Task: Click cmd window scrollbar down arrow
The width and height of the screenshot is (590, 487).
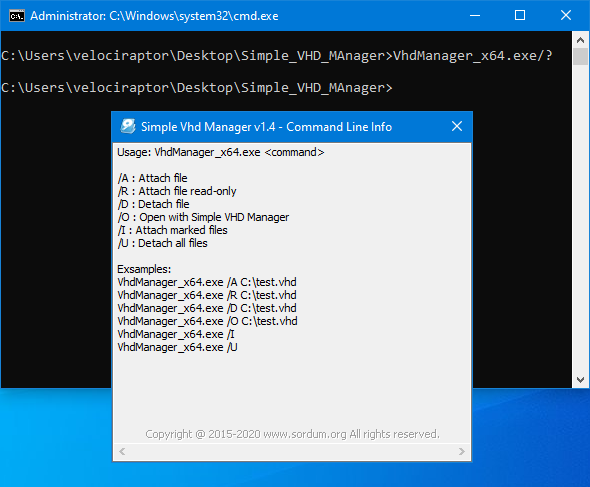Action: pos(581,380)
